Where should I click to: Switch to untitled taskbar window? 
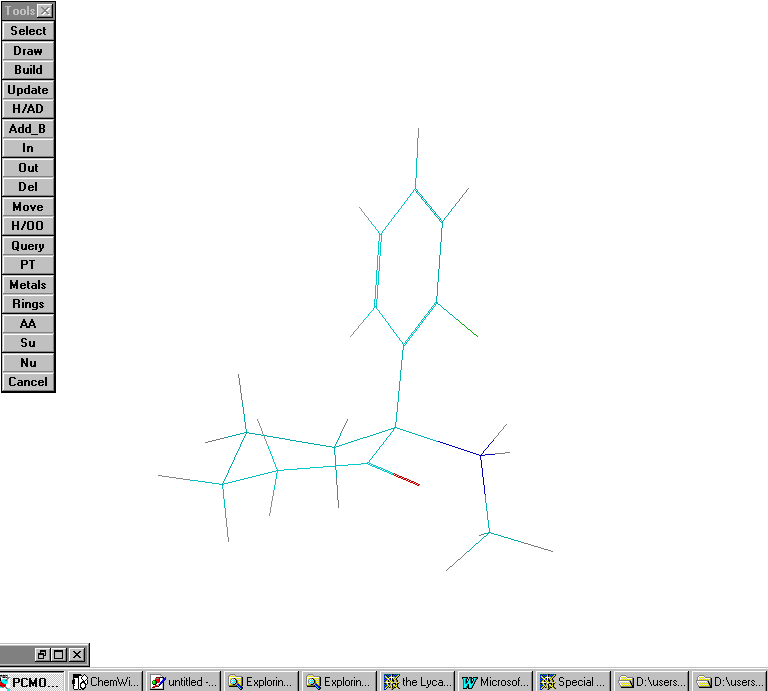pyautogui.click(x=183, y=682)
